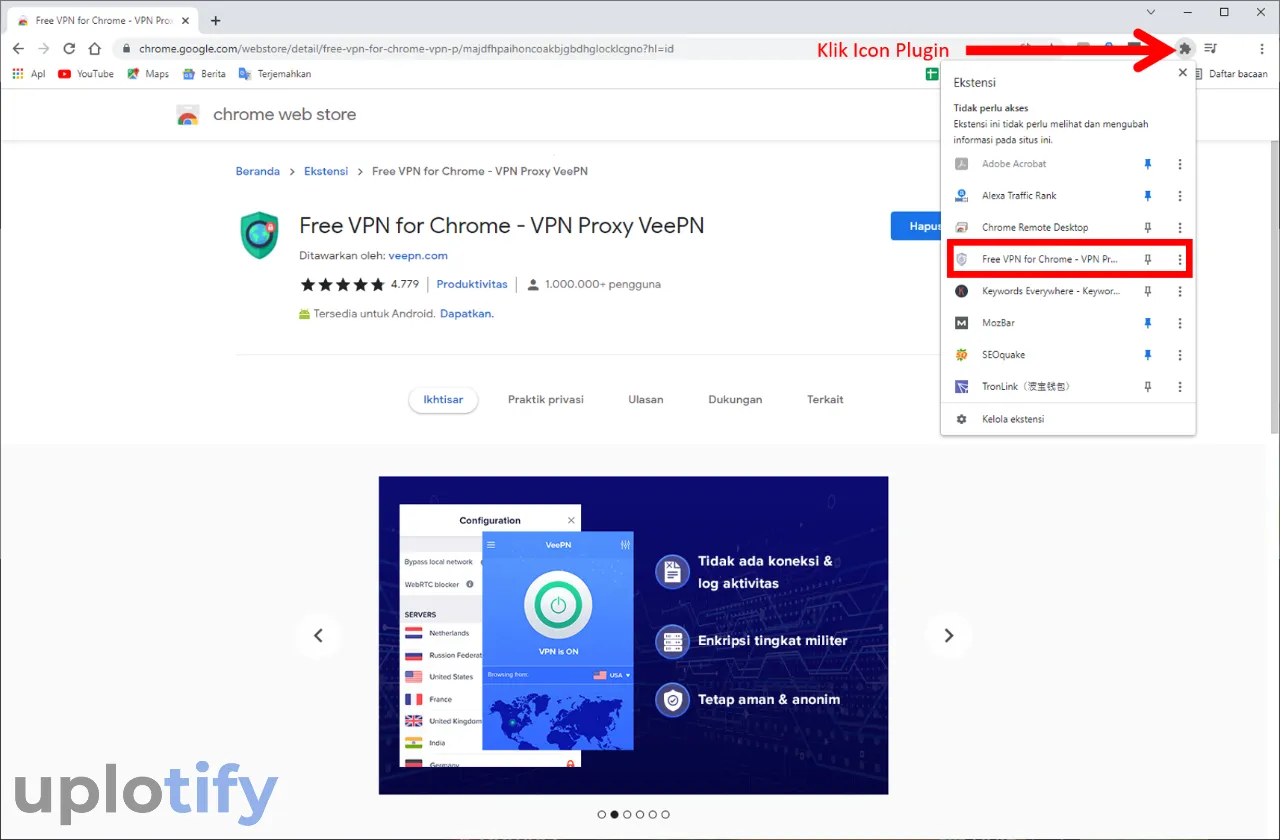1280x840 pixels.
Task: Unpin Alexa Traffic Rank from toolbar
Action: click(1148, 196)
